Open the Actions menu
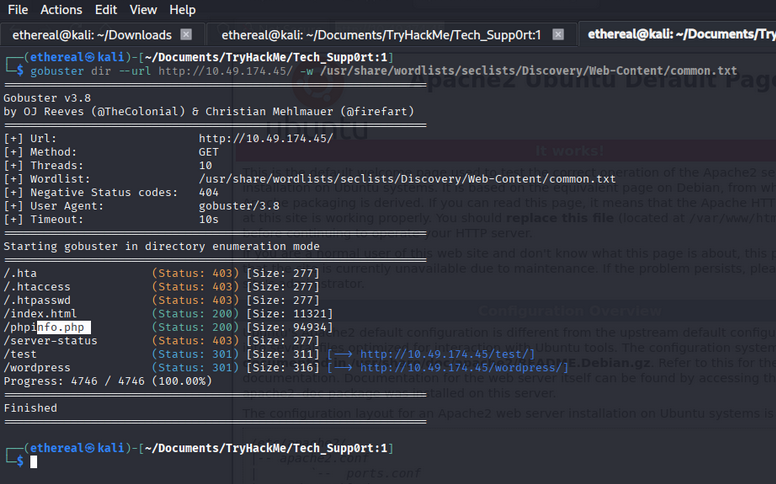This screenshot has height=484, width=776. 61,10
